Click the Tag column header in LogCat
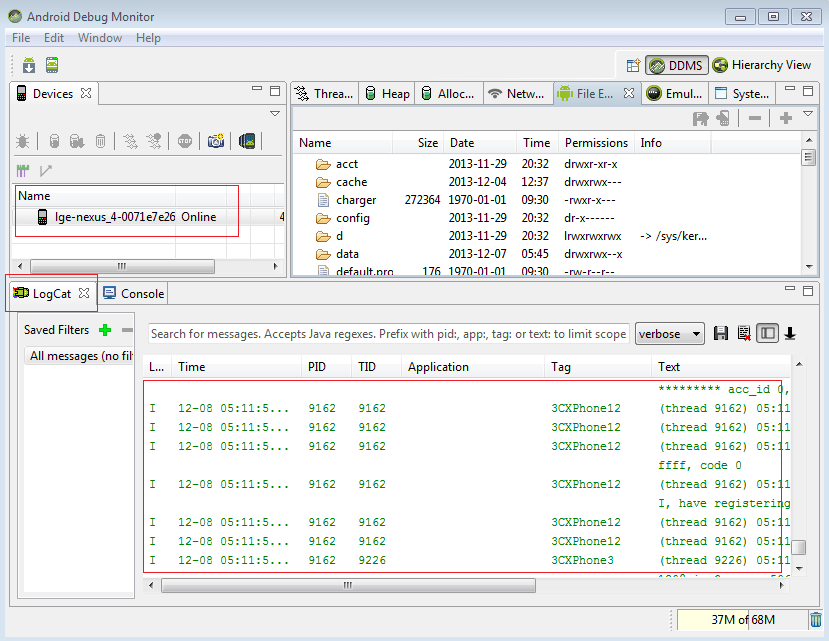Viewport: 829px width, 641px height. 597,367
